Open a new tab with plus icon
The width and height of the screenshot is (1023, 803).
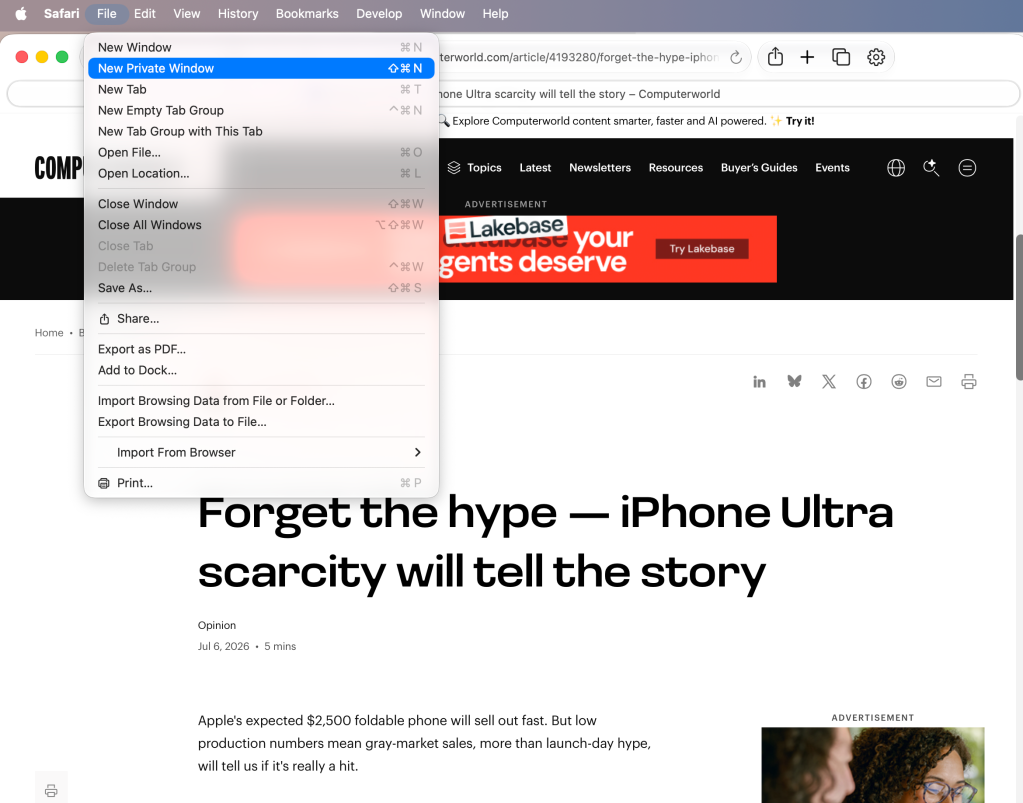pos(807,57)
